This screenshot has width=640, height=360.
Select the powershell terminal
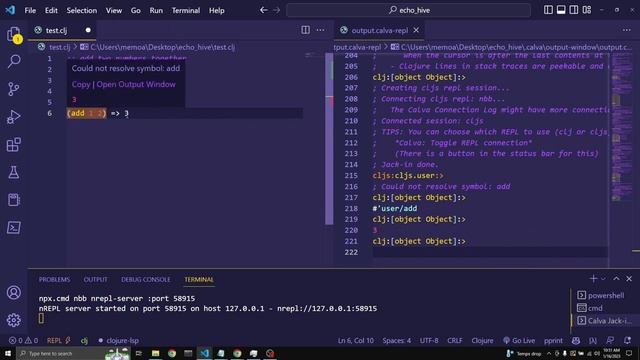coord(601,295)
